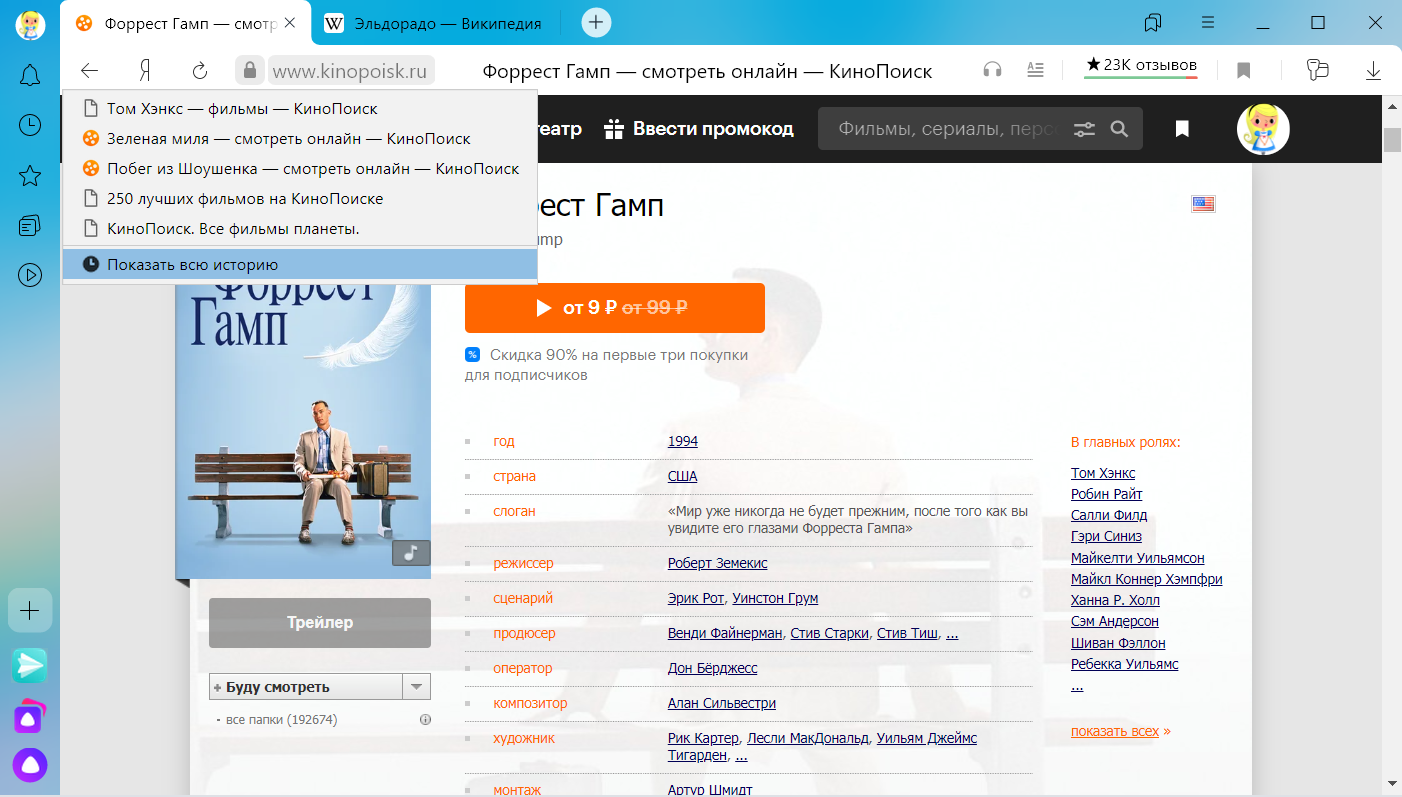Open KinoPoisk bookmarks ribbon icon

click(1182, 129)
